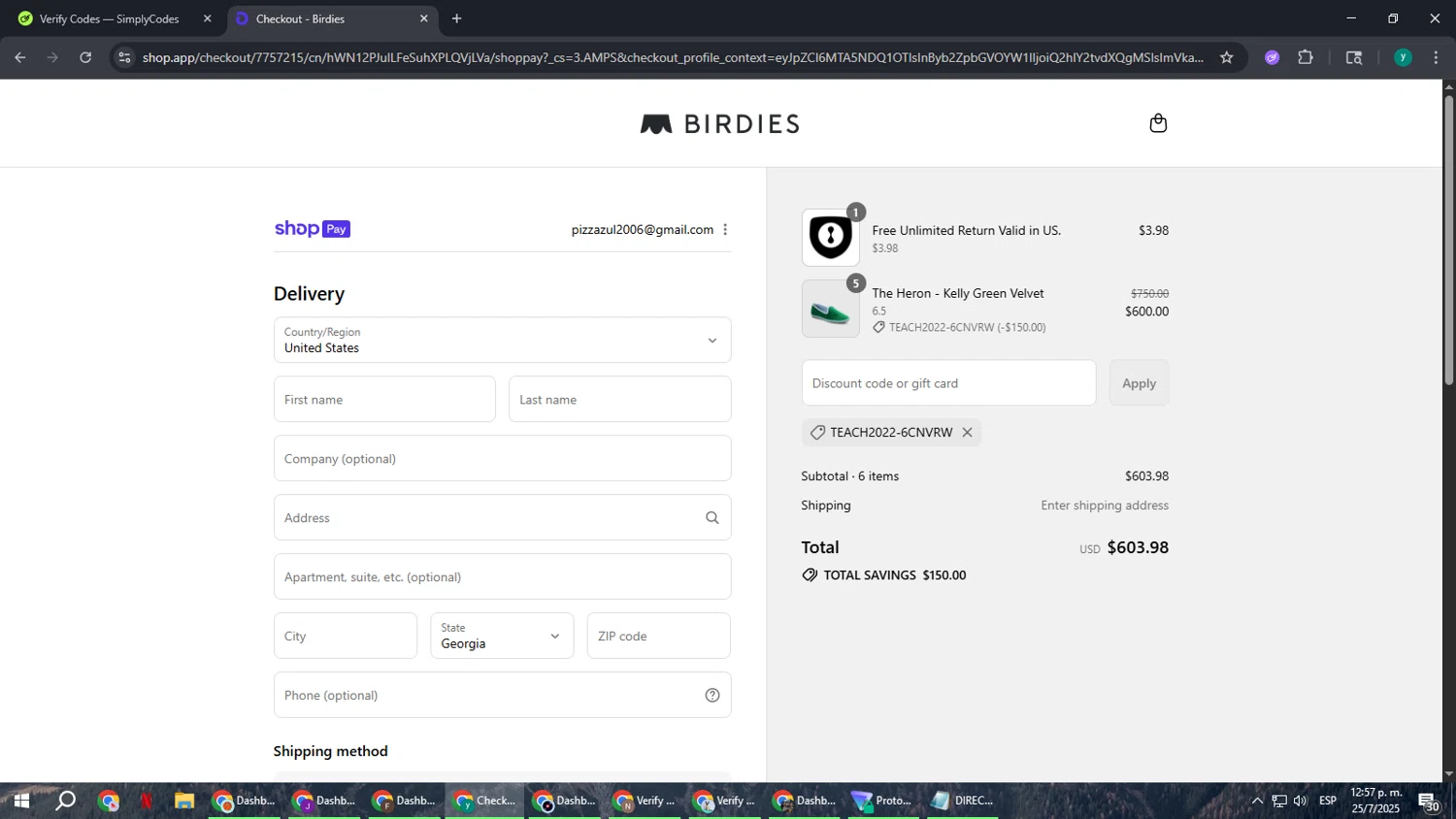Screen dimensions: 1456x819
Task: Click the page vertical scrollbar
Action: pos(1448,241)
